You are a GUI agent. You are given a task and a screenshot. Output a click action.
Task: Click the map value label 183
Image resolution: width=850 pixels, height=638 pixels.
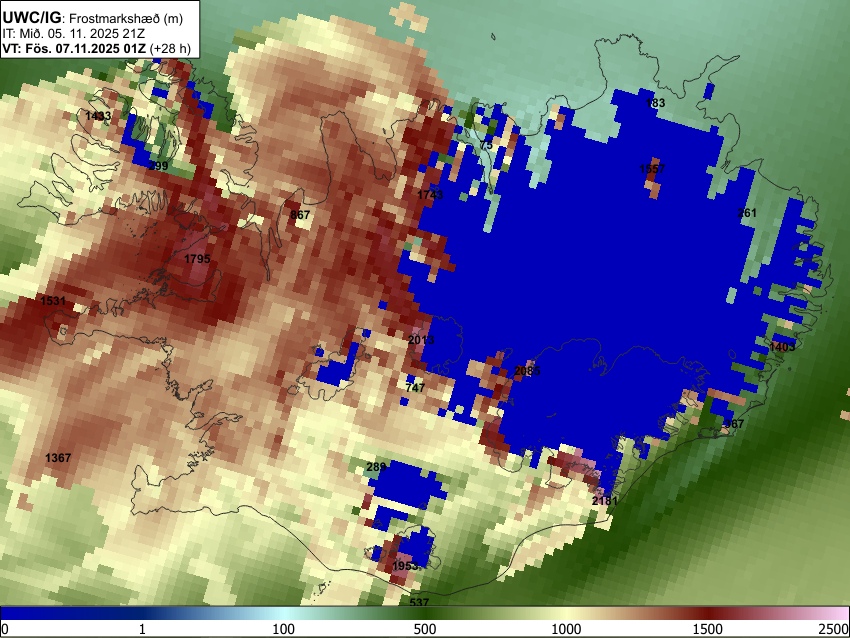coord(655,102)
